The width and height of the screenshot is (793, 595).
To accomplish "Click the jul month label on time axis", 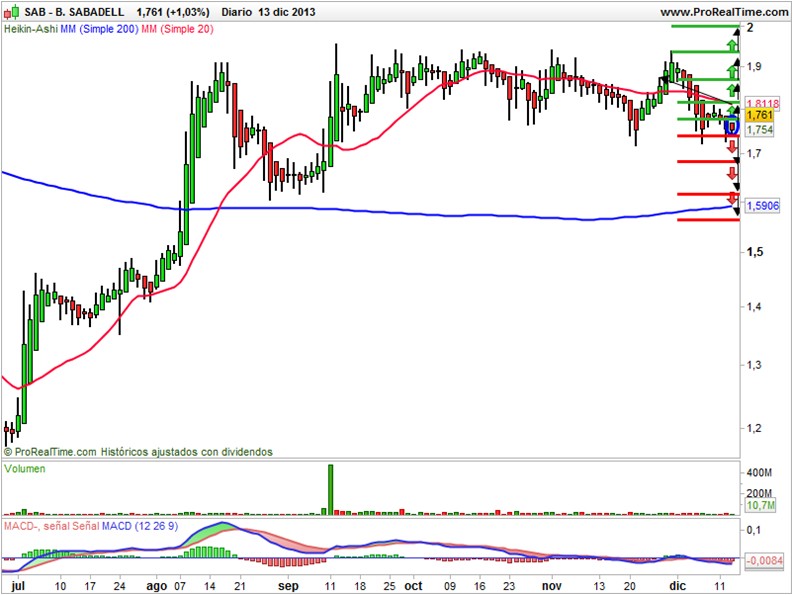I will click(18, 586).
